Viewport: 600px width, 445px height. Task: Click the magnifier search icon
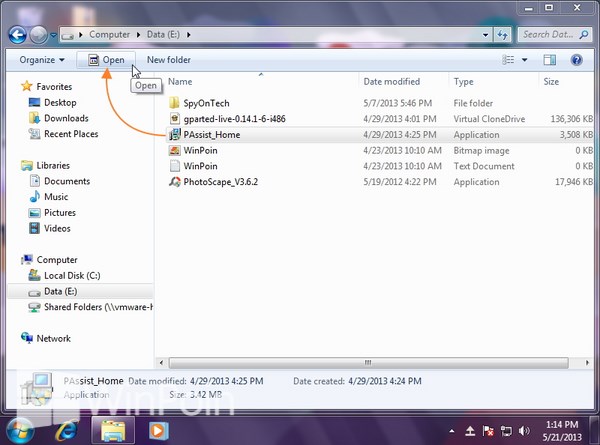tap(584, 35)
